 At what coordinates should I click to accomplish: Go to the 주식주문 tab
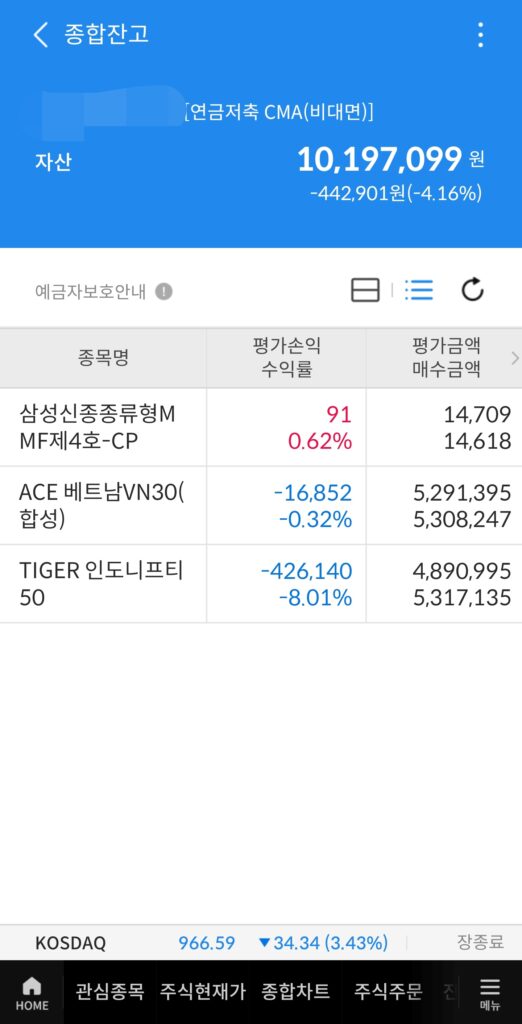click(388, 991)
